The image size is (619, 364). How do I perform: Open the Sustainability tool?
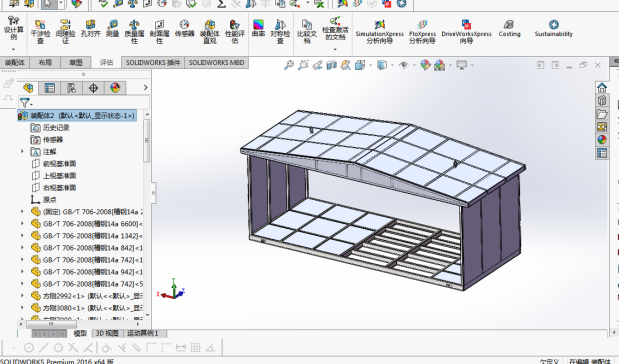pyautogui.click(x=553, y=28)
